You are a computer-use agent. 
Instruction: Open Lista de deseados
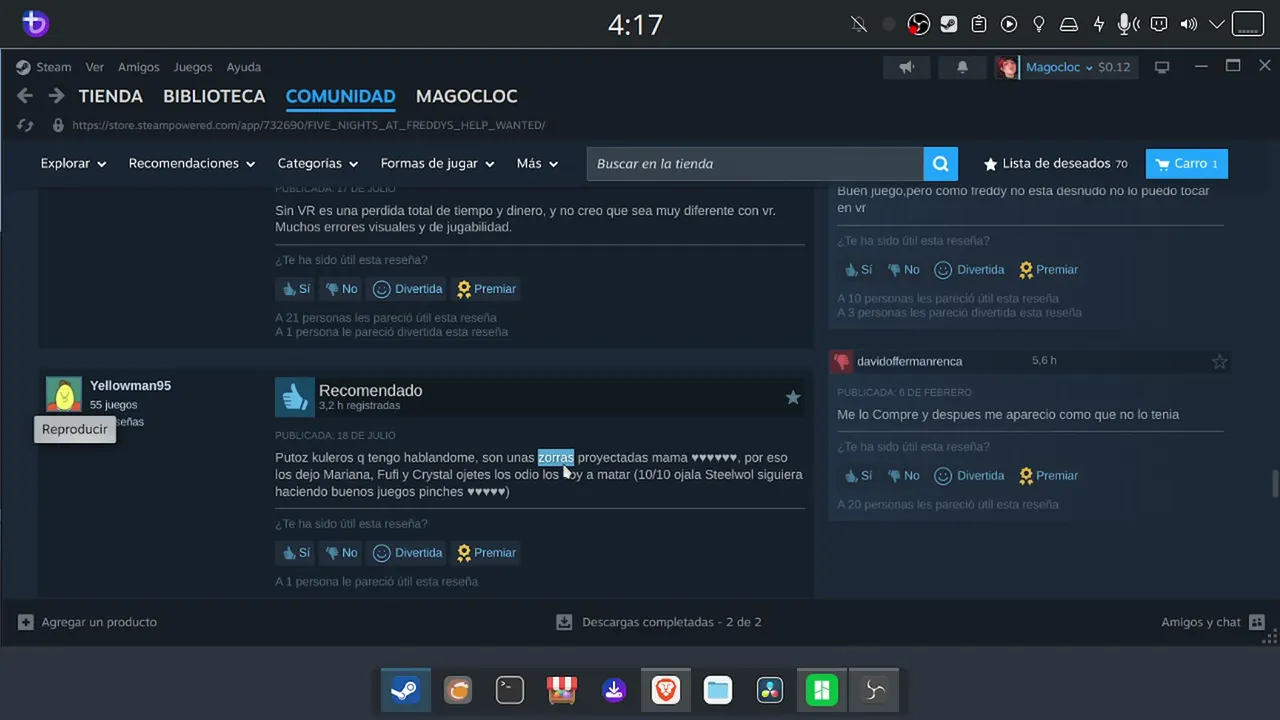tap(1055, 164)
